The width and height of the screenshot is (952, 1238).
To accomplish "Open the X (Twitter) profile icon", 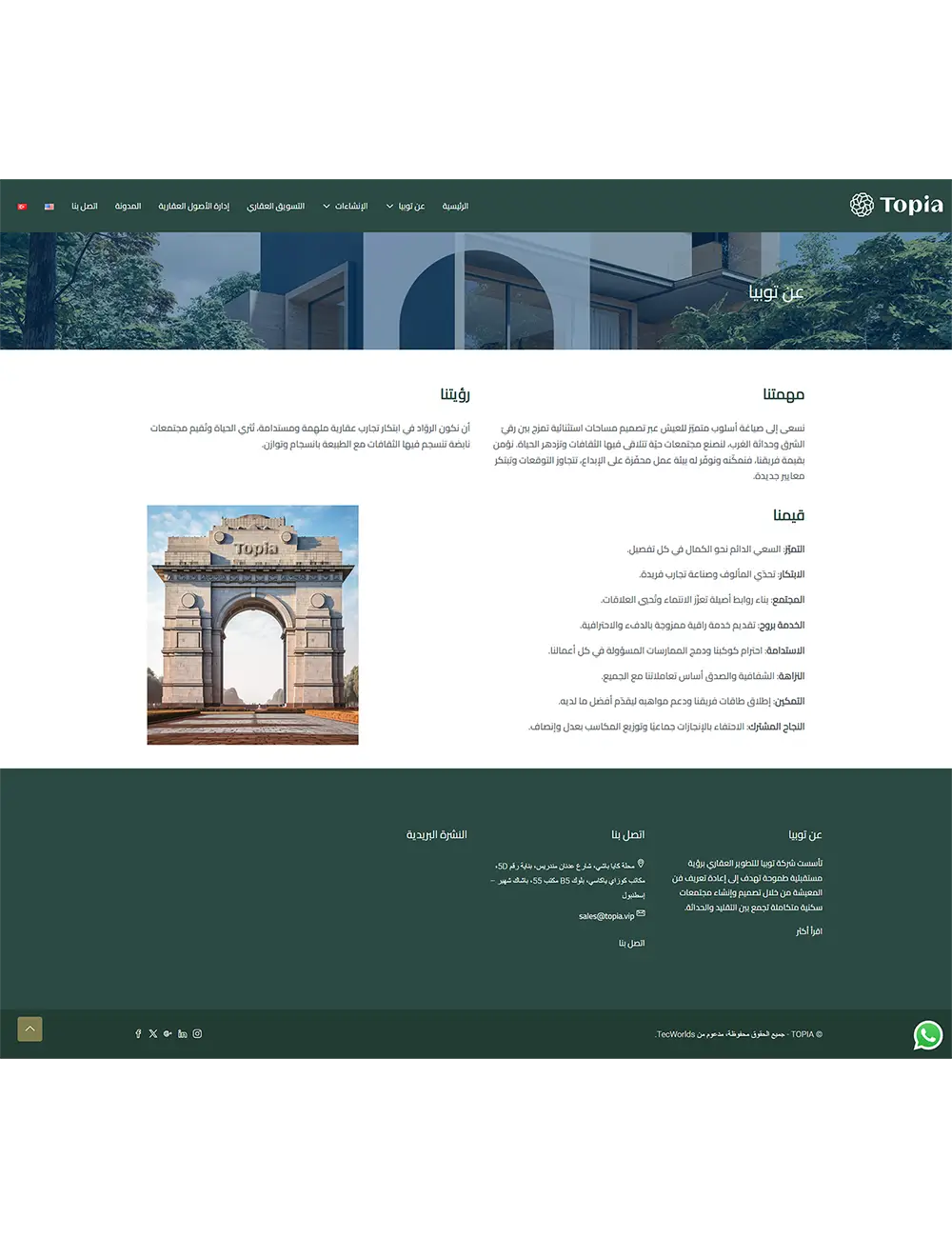I will coord(153,1033).
